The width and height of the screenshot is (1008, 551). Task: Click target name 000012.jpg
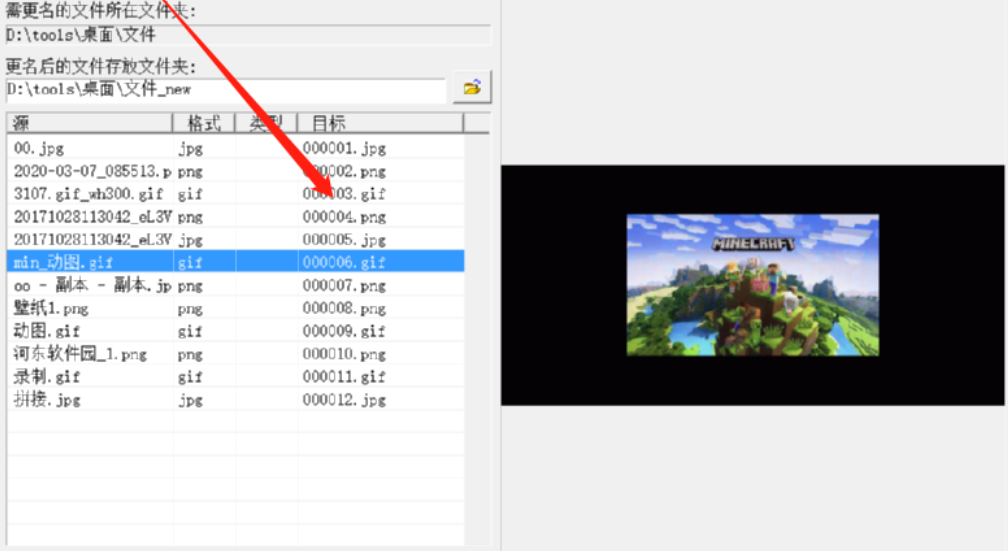(x=344, y=399)
